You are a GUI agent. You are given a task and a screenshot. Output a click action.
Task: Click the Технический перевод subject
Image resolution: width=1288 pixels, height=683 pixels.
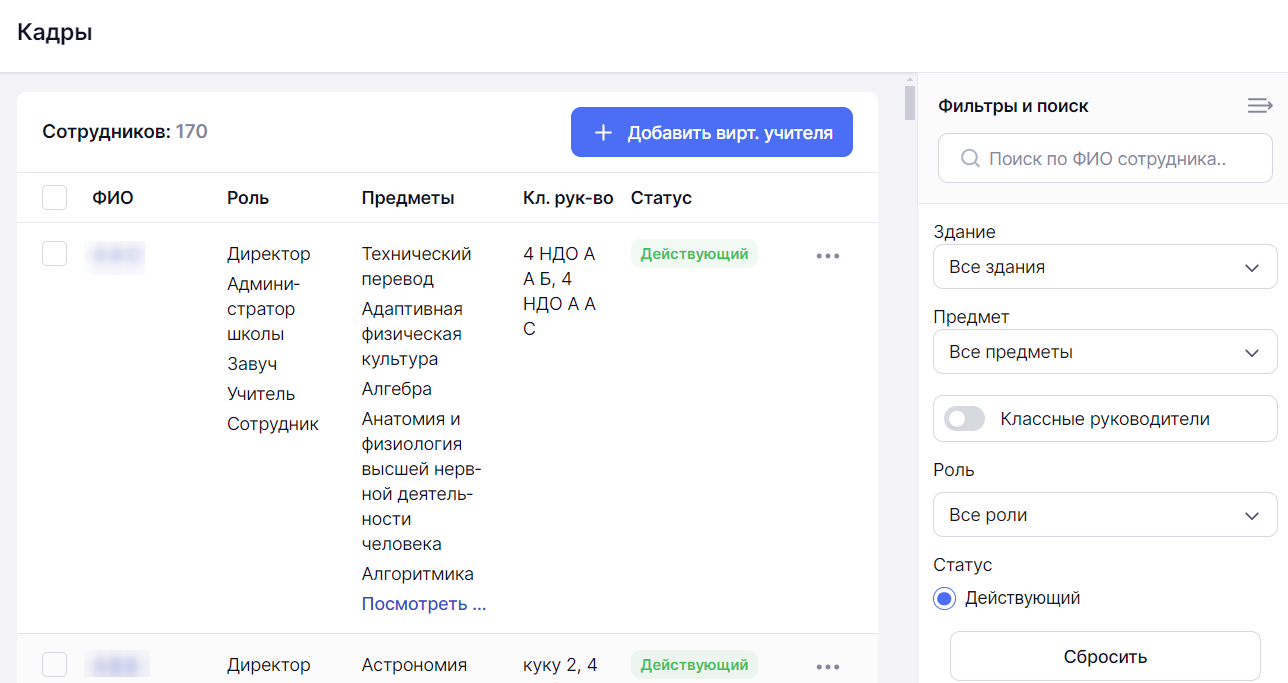click(416, 266)
